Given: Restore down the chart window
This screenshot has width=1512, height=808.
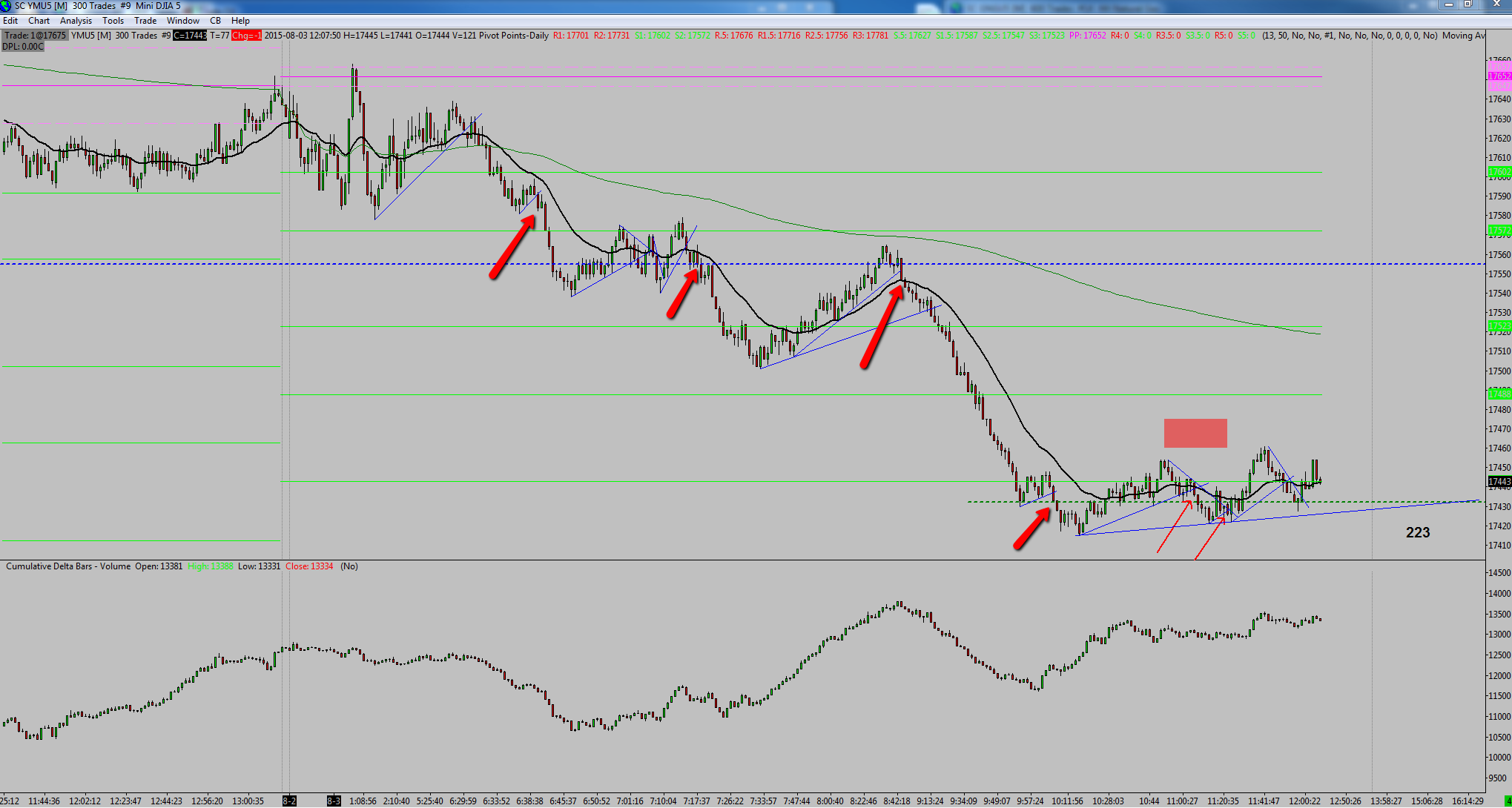Looking at the screenshot, I should (x=1468, y=5).
